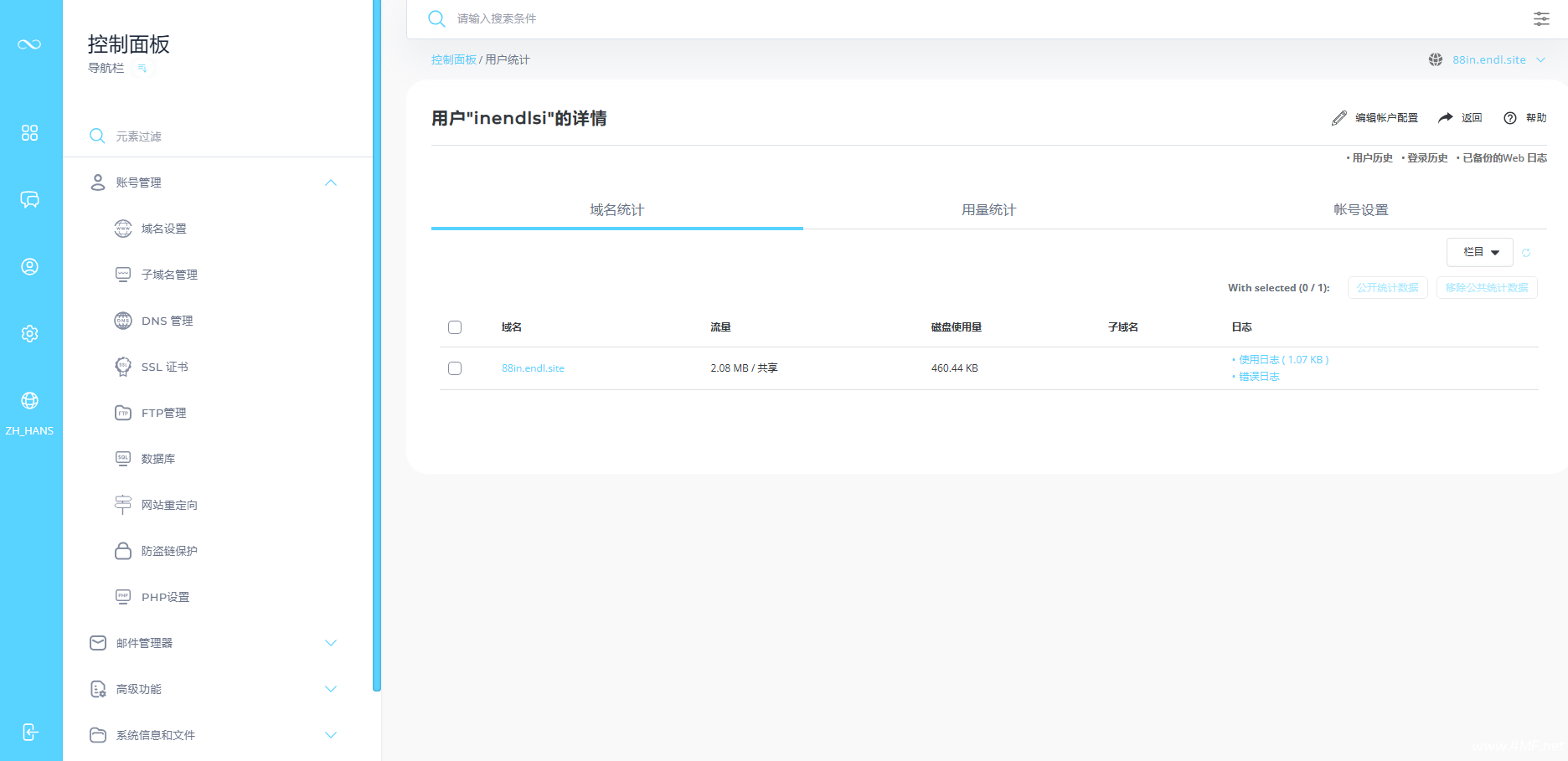Collapse the 账号管理 section
This screenshot has width=1568, height=761.
pos(331,183)
